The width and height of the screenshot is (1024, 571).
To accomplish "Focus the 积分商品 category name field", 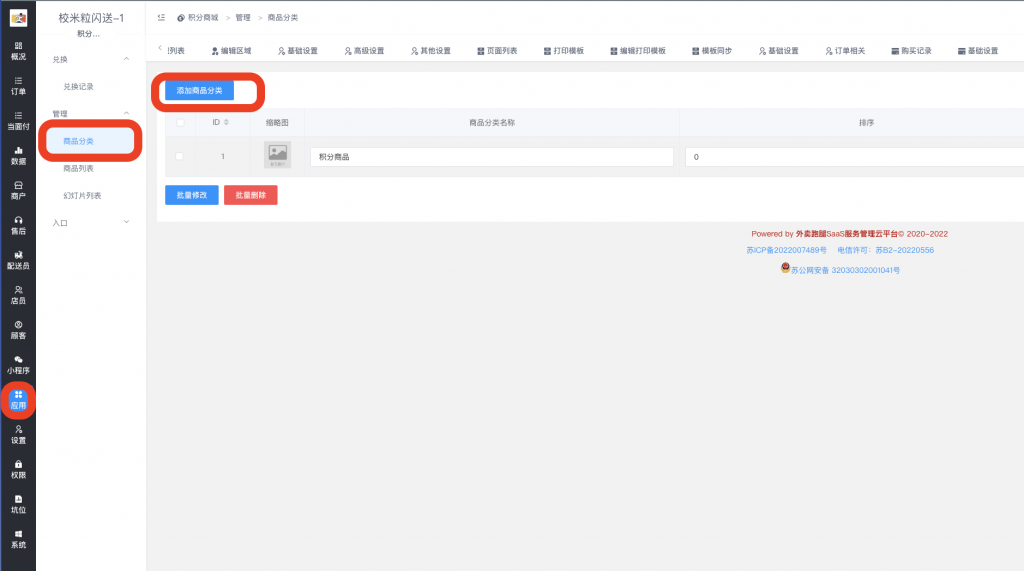I will pos(492,157).
